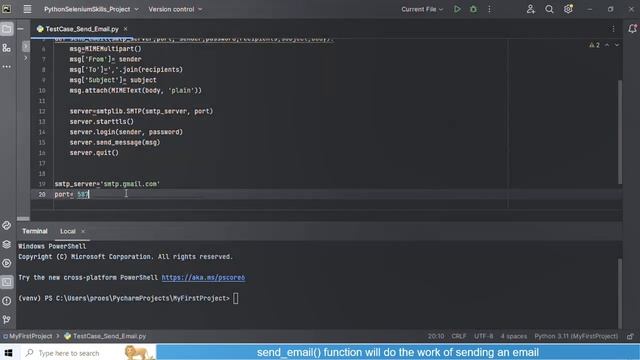
Task: Click the msg=MIMEMultipart() code line
Action: tap(105, 49)
